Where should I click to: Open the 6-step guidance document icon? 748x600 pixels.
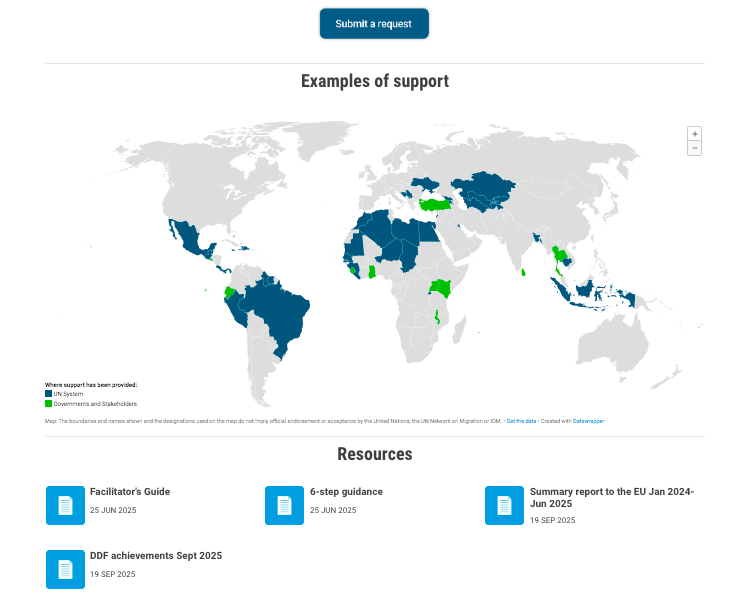(x=285, y=505)
